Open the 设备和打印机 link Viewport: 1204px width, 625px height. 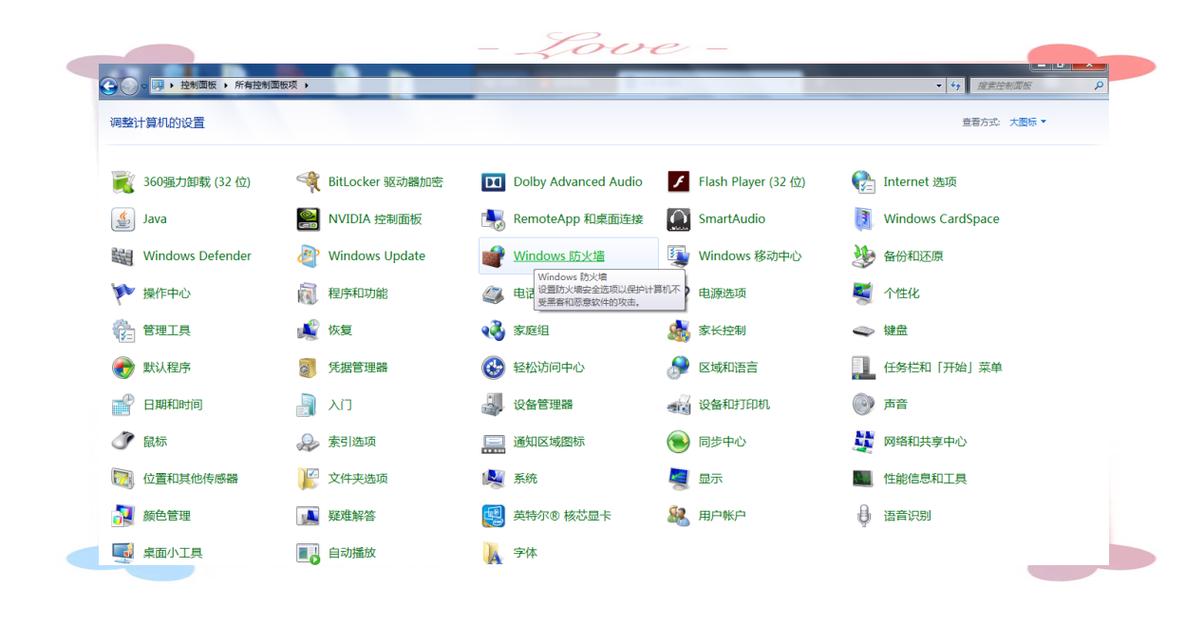coord(734,404)
